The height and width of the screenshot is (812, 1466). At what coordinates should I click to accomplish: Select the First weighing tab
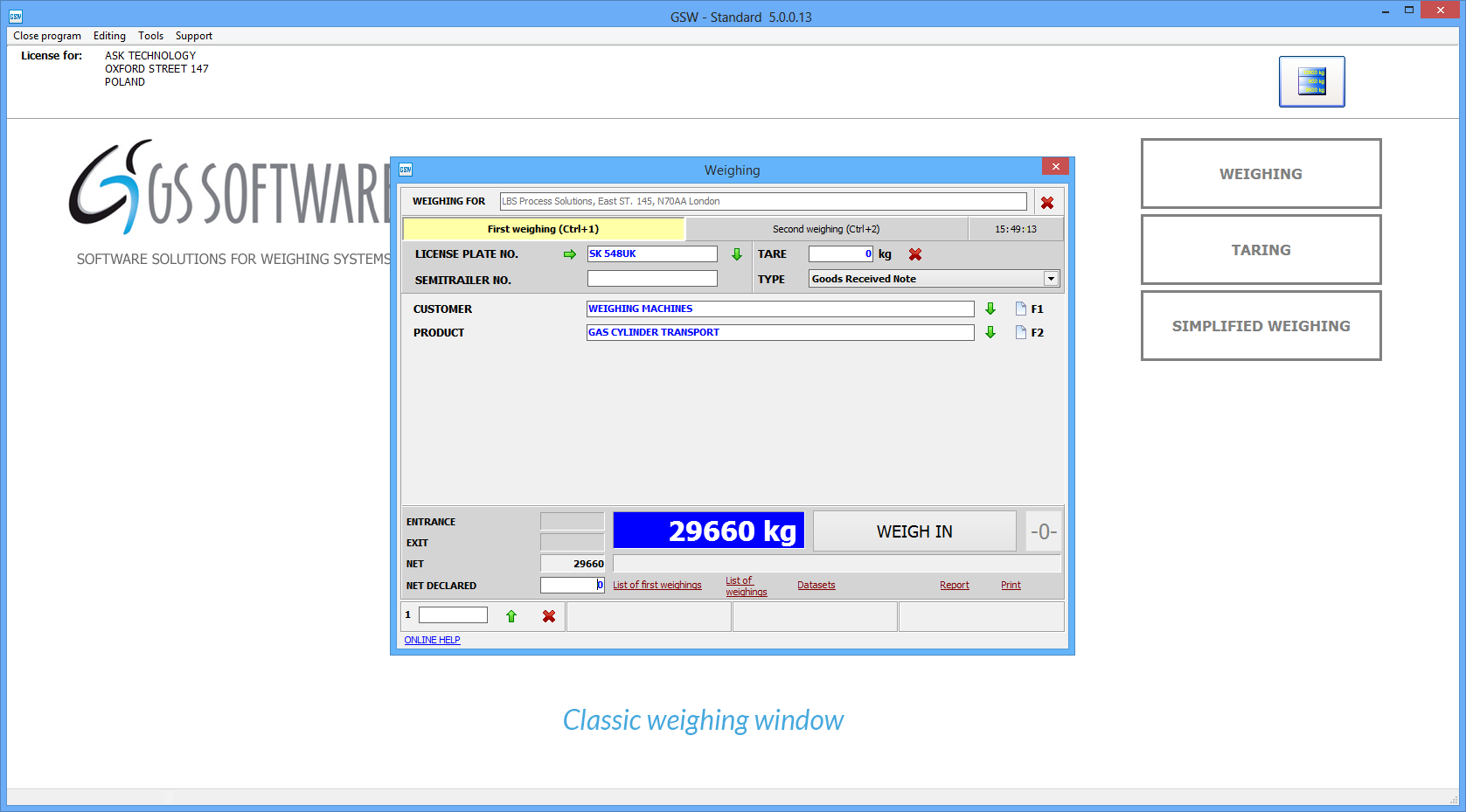point(543,229)
